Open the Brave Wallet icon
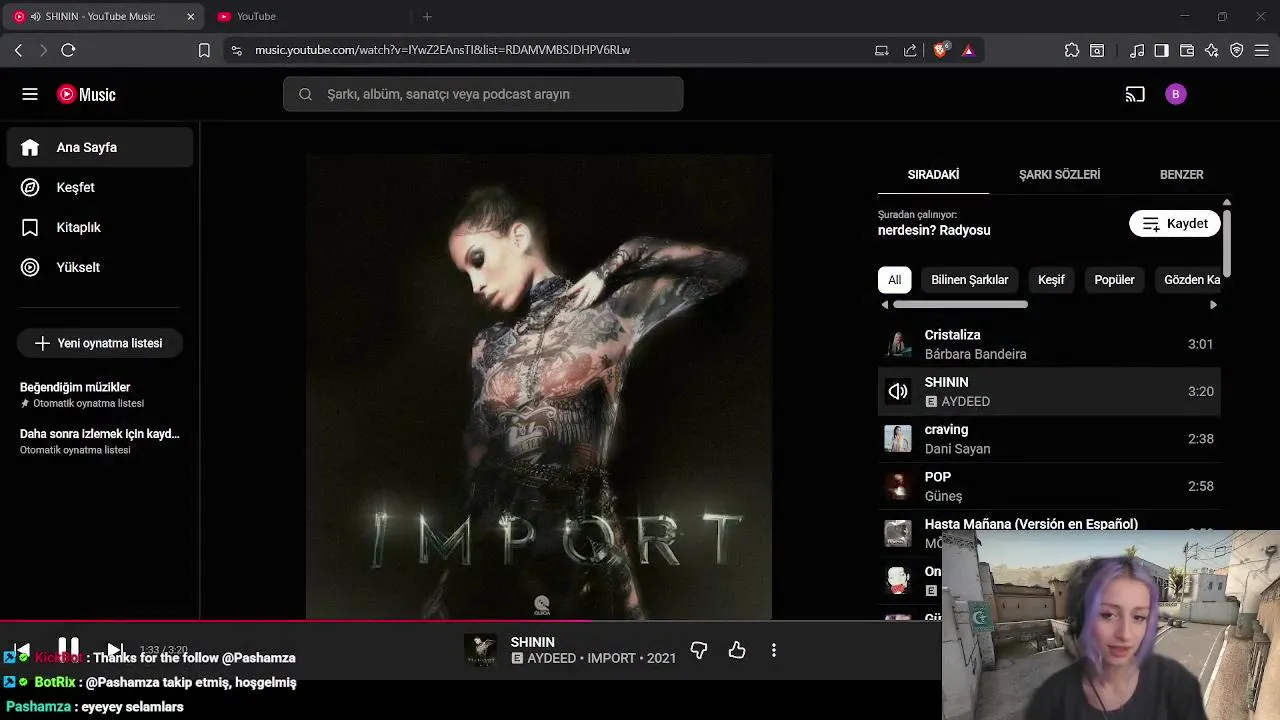The width and height of the screenshot is (1280, 720). click(x=1187, y=50)
